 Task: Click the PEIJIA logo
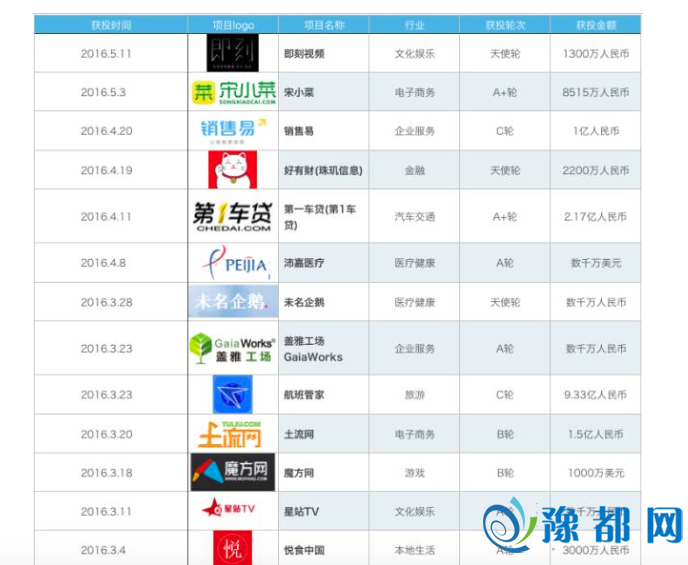pos(233,263)
